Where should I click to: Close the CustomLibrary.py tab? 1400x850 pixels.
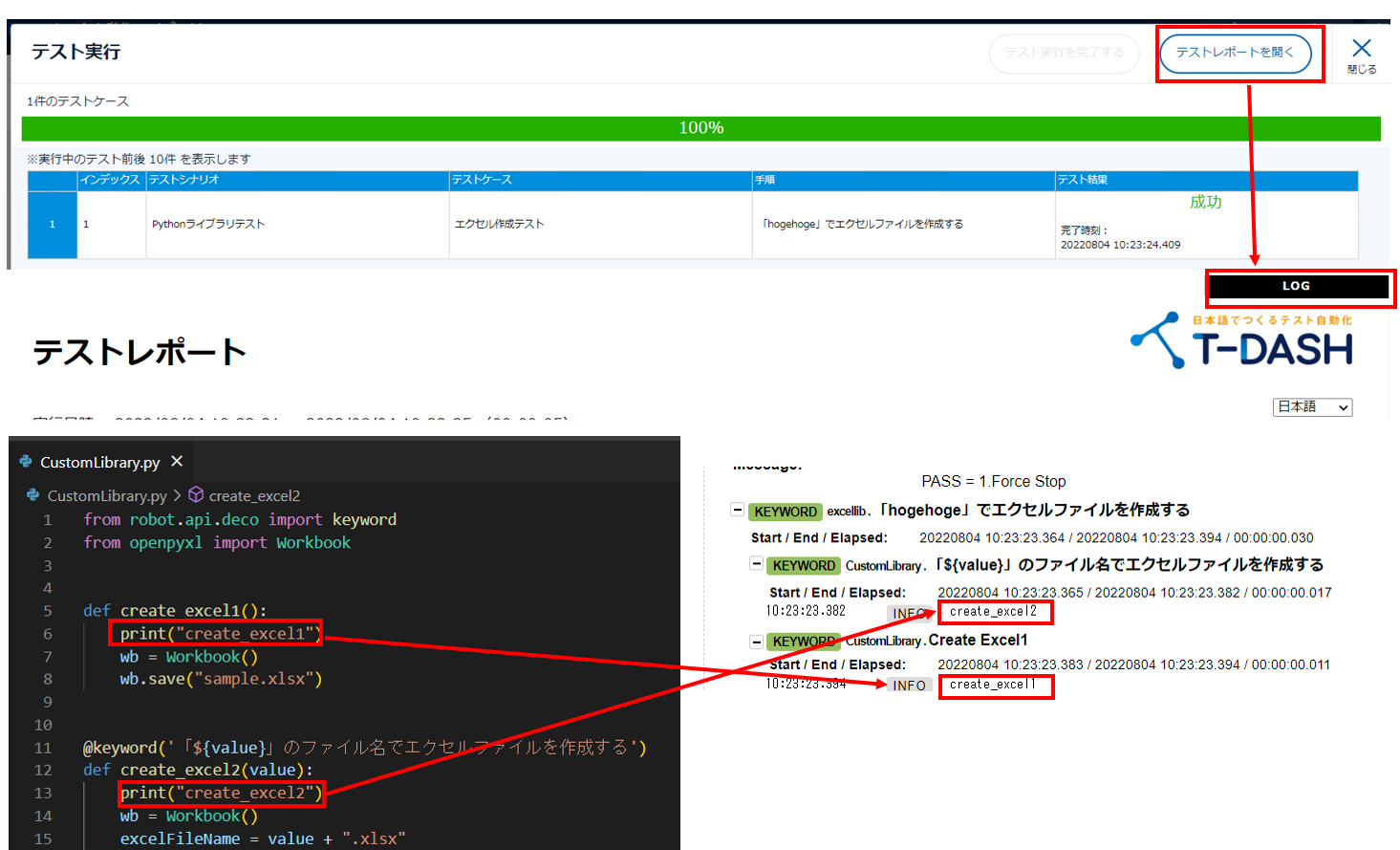(x=177, y=461)
